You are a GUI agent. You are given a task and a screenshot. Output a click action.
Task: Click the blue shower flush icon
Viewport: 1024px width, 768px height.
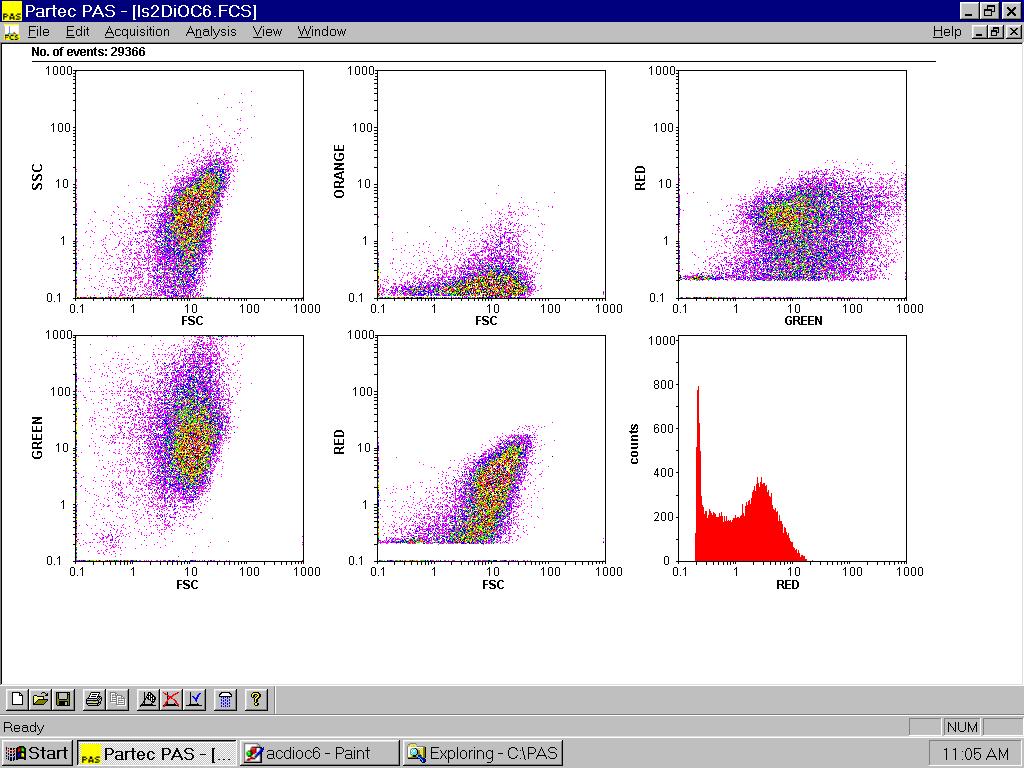(226, 700)
